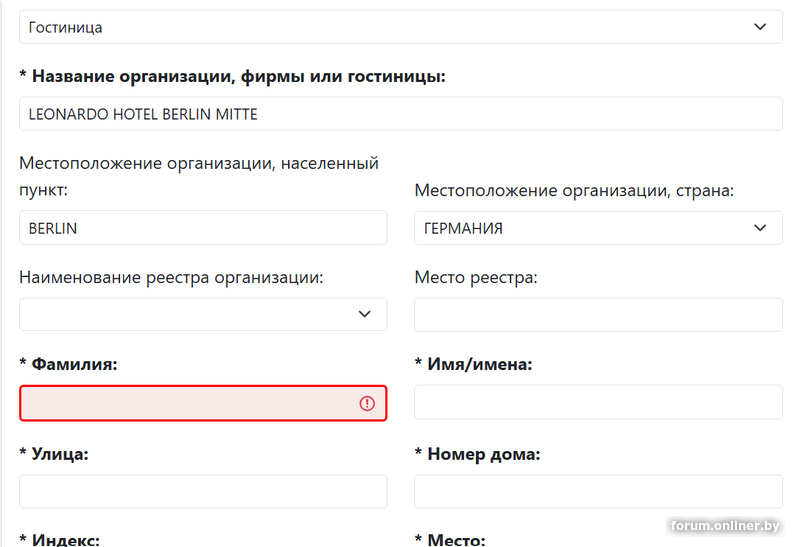800x547 pixels.
Task: Click the forum.onliner.by watermark
Action: [x=725, y=526]
